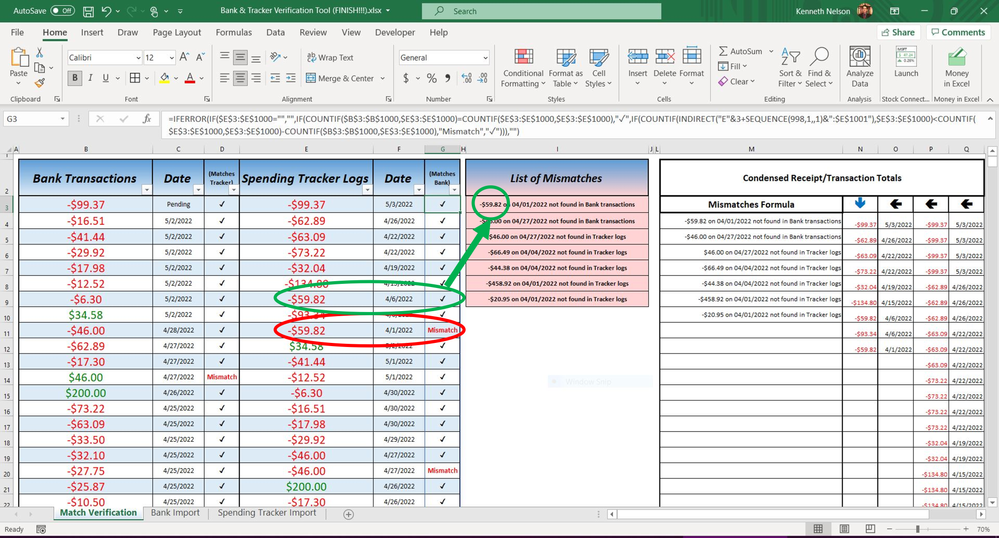
Task: Toggle middle vertical alignment
Action: (240, 58)
